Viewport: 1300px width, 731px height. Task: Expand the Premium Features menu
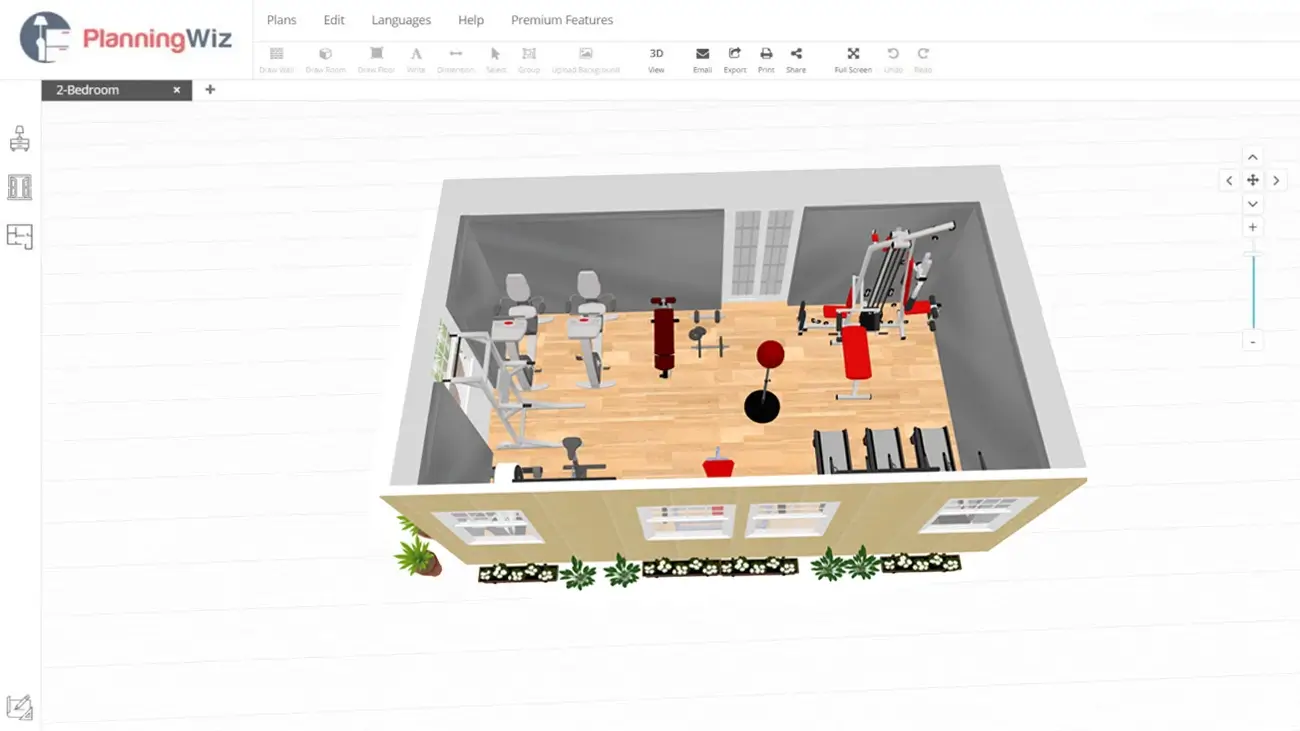click(x=562, y=19)
